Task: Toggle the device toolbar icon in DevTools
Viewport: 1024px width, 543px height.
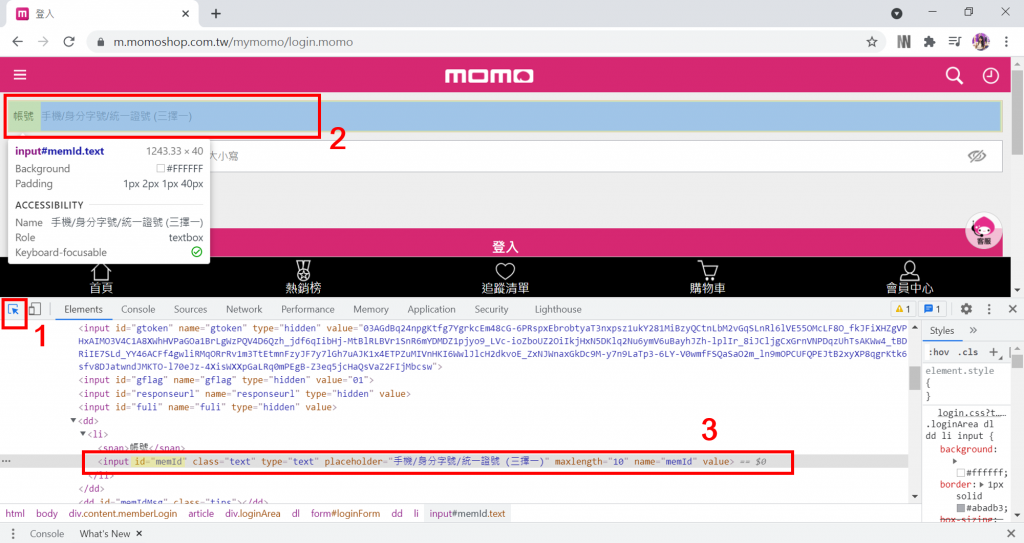Action: pyautogui.click(x=35, y=309)
